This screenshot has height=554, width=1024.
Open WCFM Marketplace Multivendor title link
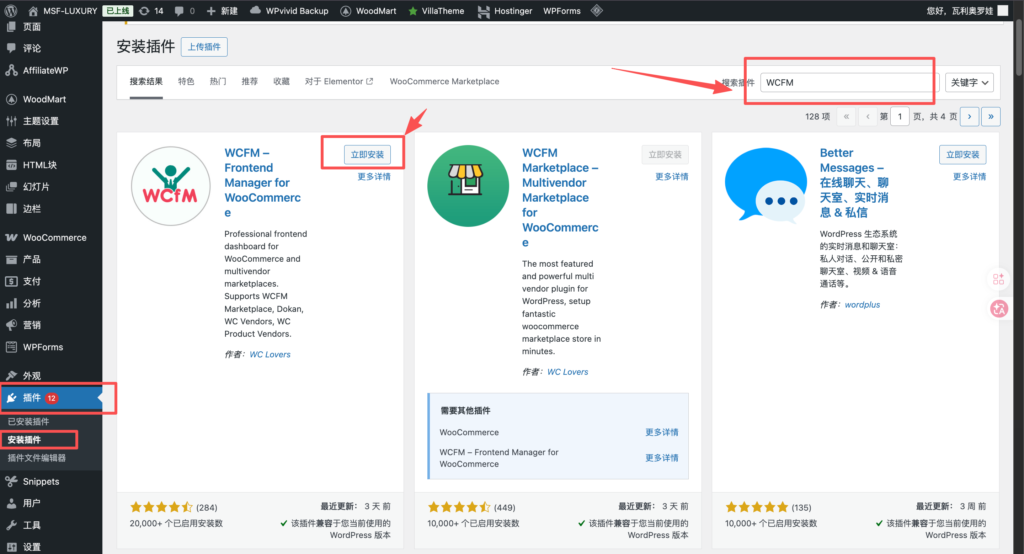(560, 197)
